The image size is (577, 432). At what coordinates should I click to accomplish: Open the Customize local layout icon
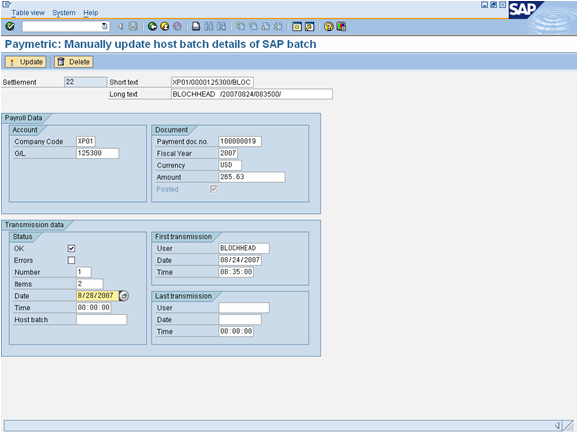click(341, 26)
